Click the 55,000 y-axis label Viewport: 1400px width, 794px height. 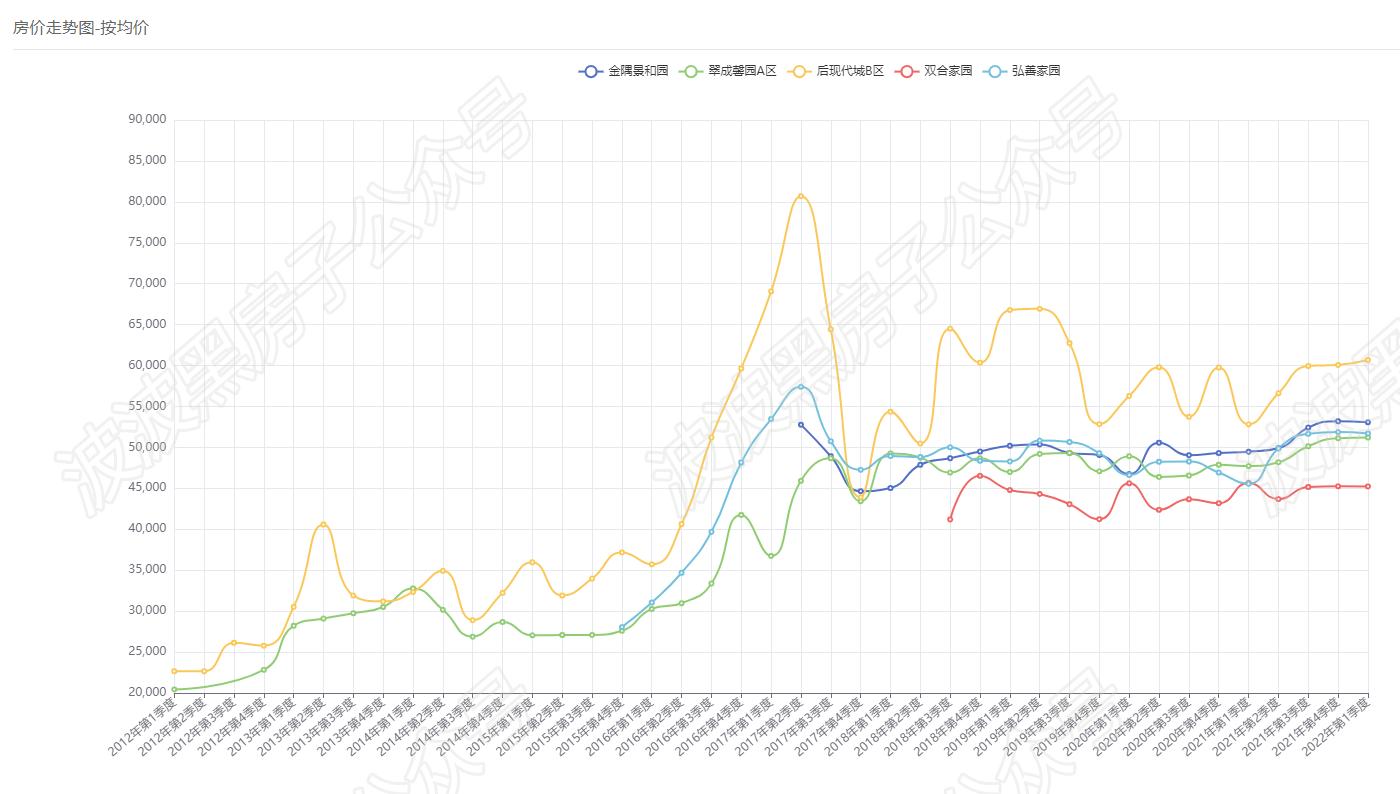147,407
